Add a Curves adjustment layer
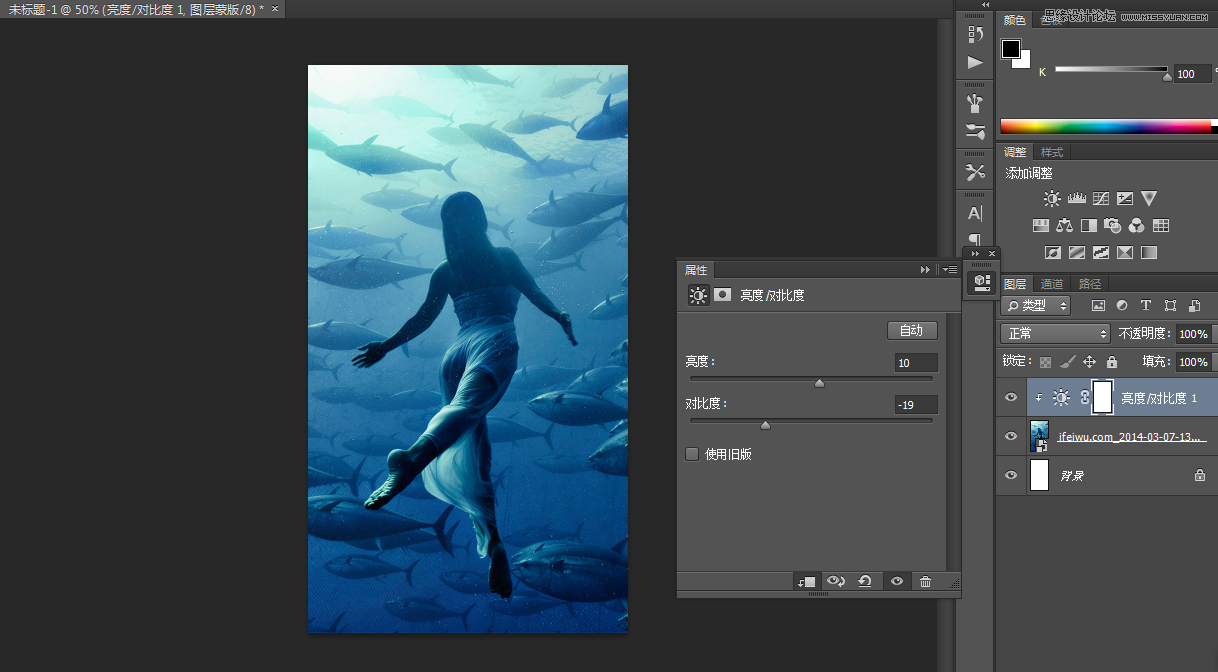Image resolution: width=1218 pixels, height=672 pixels. (1101, 199)
